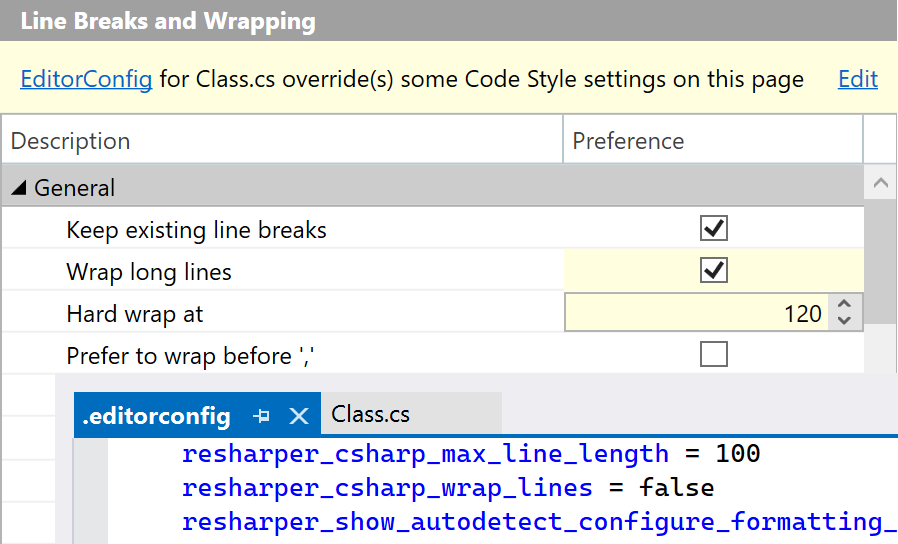Uncheck Keep existing line breaks
898x544 pixels.
713,229
